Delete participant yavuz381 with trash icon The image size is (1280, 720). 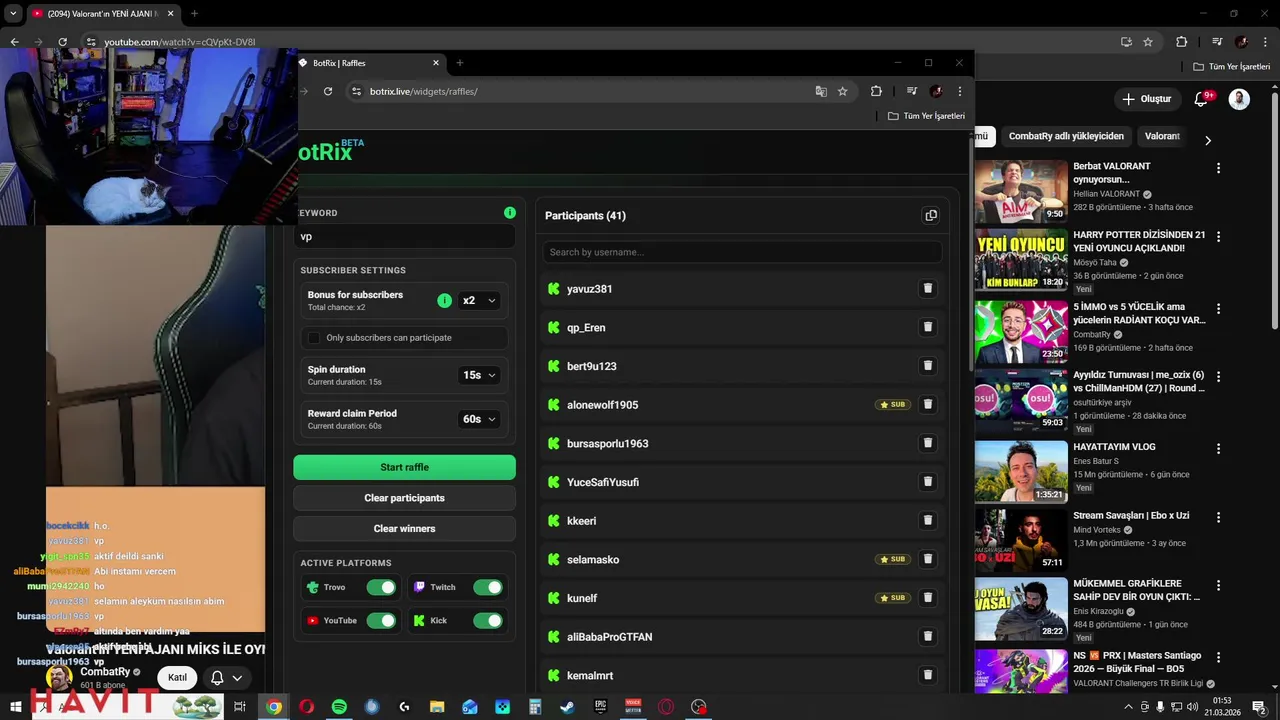click(x=927, y=288)
